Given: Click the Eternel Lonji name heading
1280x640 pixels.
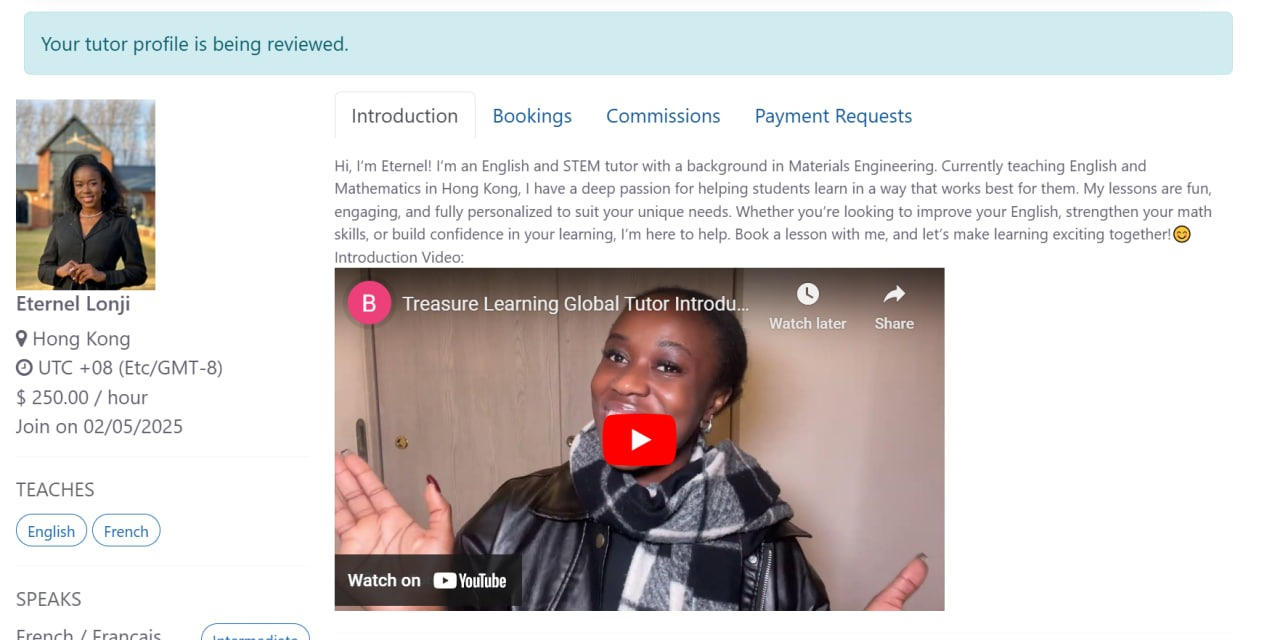Looking at the screenshot, I should [x=73, y=304].
